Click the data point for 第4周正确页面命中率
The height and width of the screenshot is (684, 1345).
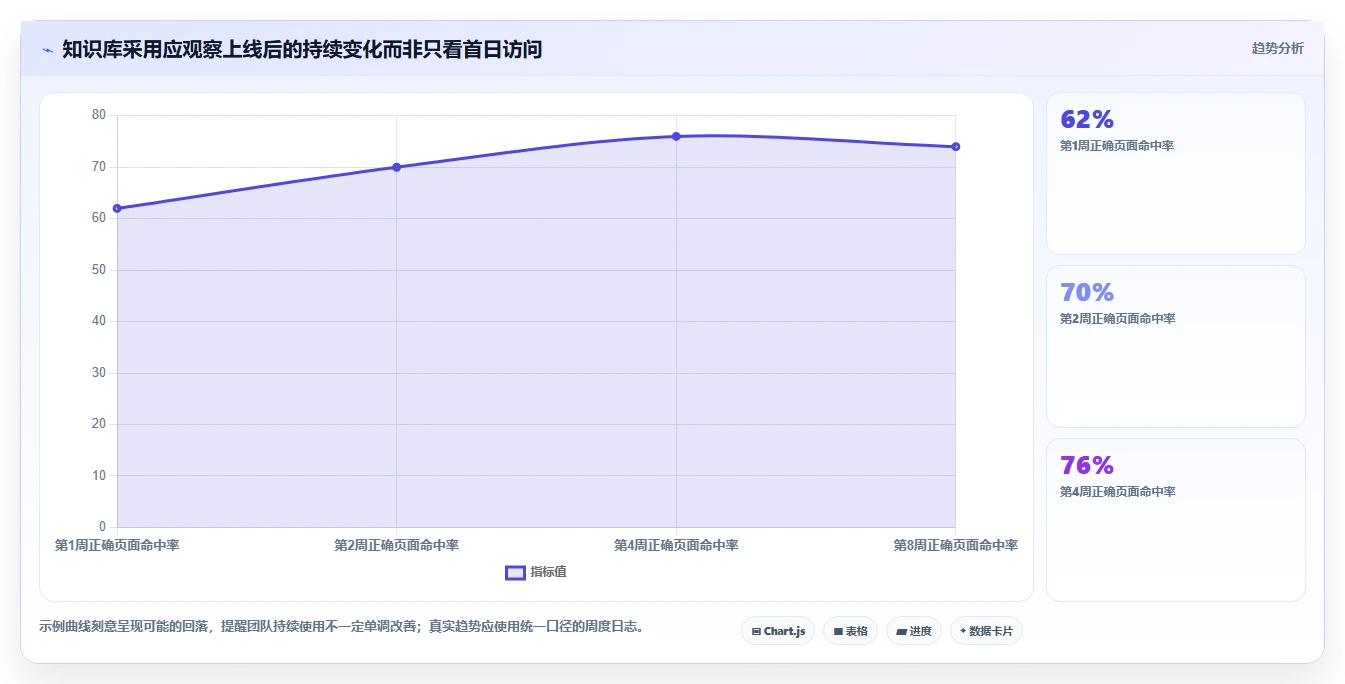click(676, 136)
